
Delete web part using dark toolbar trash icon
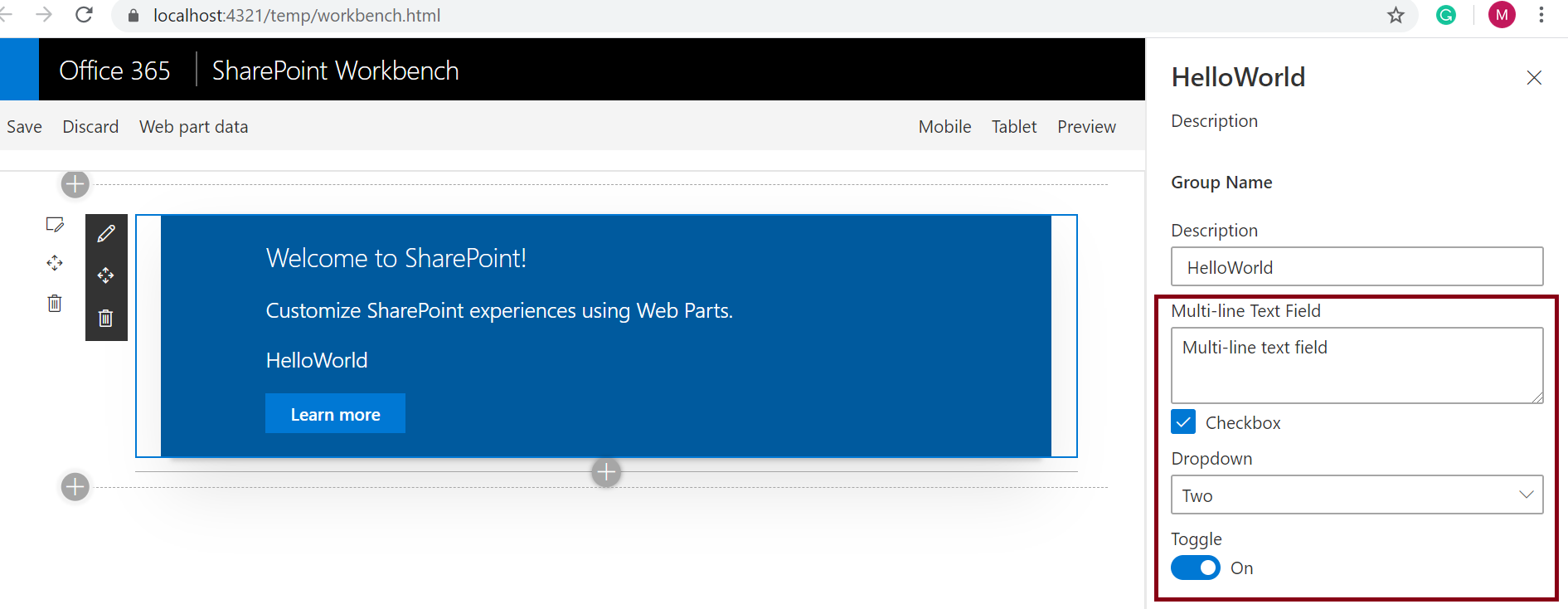pyautogui.click(x=106, y=318)
